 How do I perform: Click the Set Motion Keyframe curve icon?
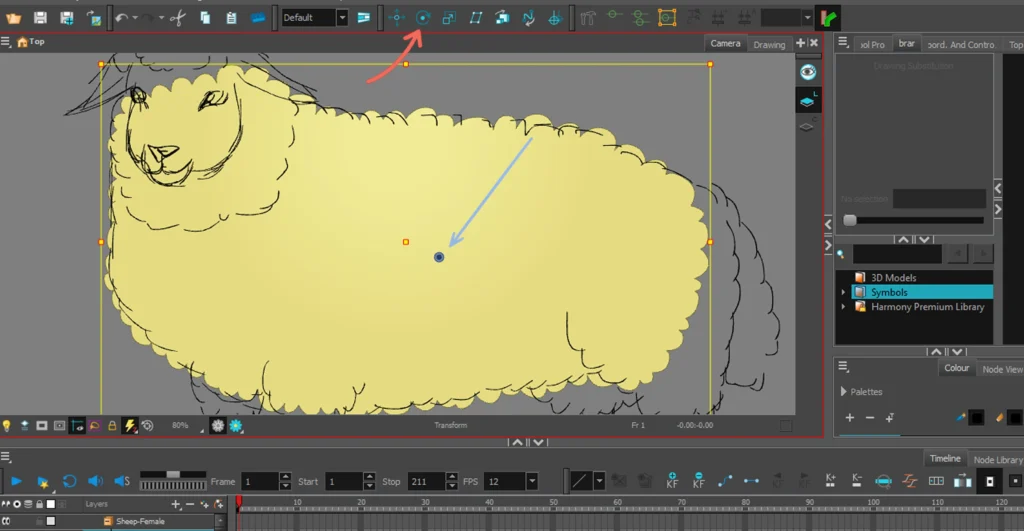(x=725, y=481)
